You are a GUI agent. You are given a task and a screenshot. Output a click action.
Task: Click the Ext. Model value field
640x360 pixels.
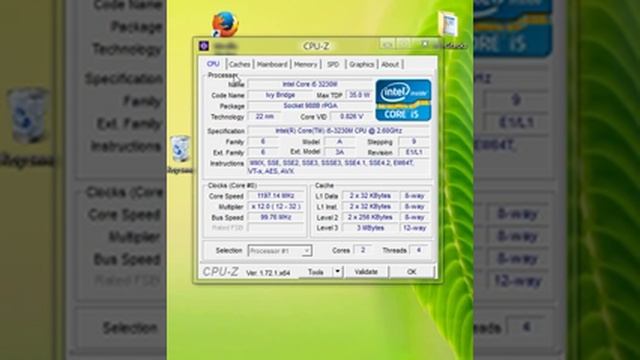[339, 152]
